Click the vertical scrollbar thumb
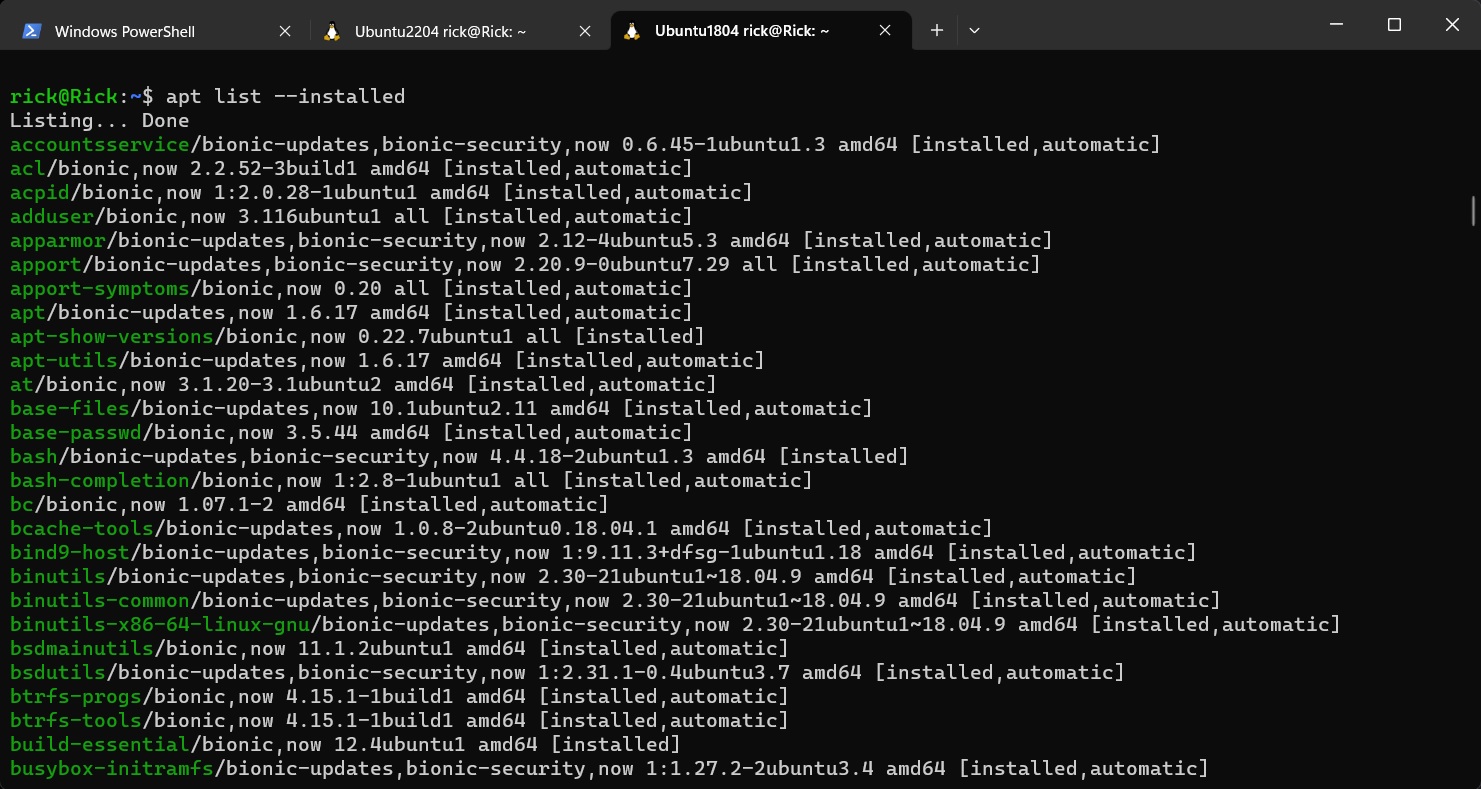The width and height of the screenshot is (1481, 789). [1473, 211]
